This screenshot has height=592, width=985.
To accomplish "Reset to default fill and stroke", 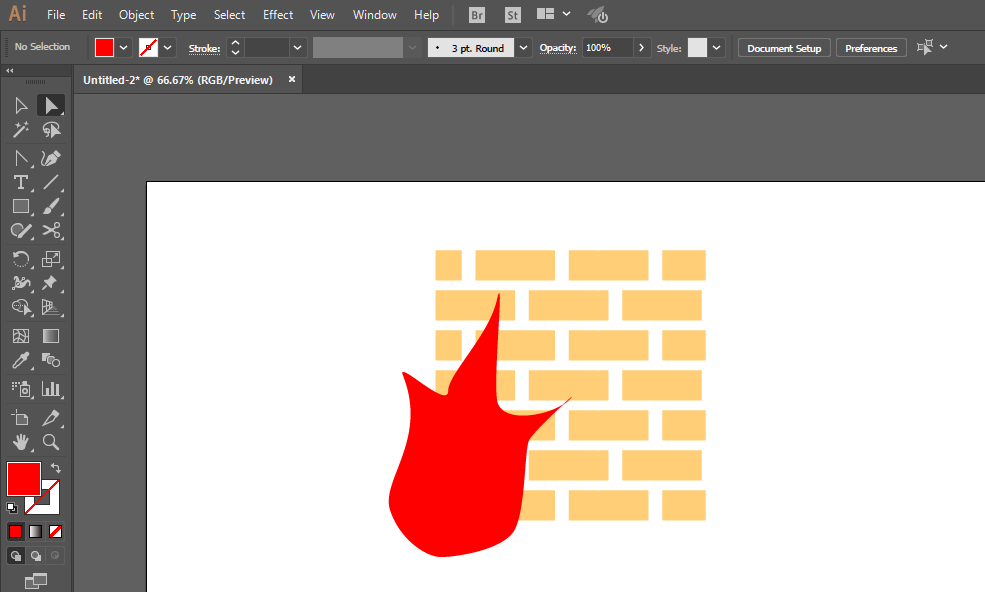I will [12, 507].
